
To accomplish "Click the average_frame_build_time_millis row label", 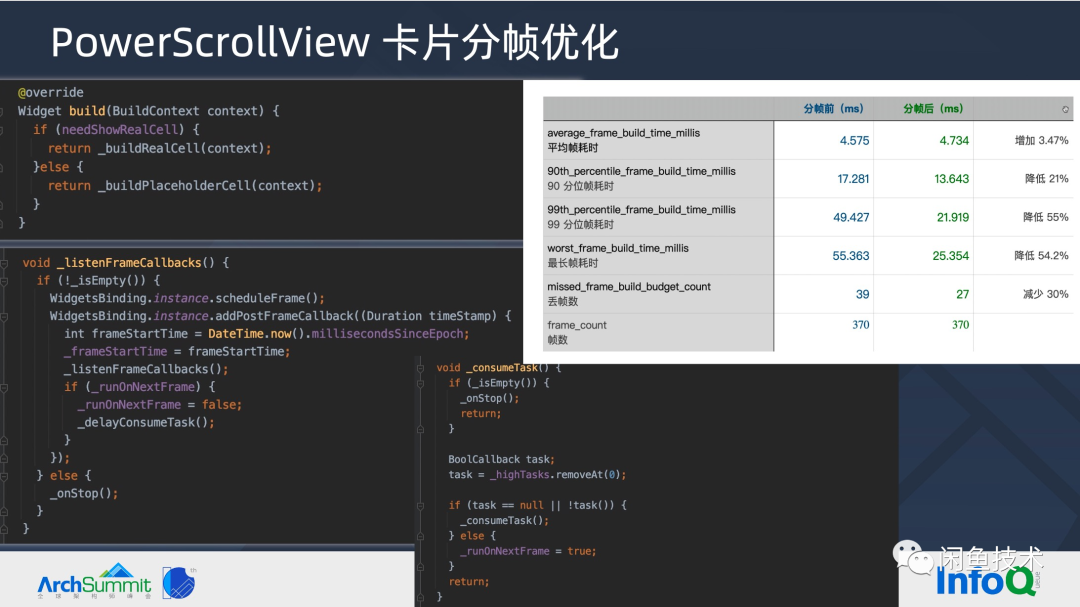I will 623,140.
